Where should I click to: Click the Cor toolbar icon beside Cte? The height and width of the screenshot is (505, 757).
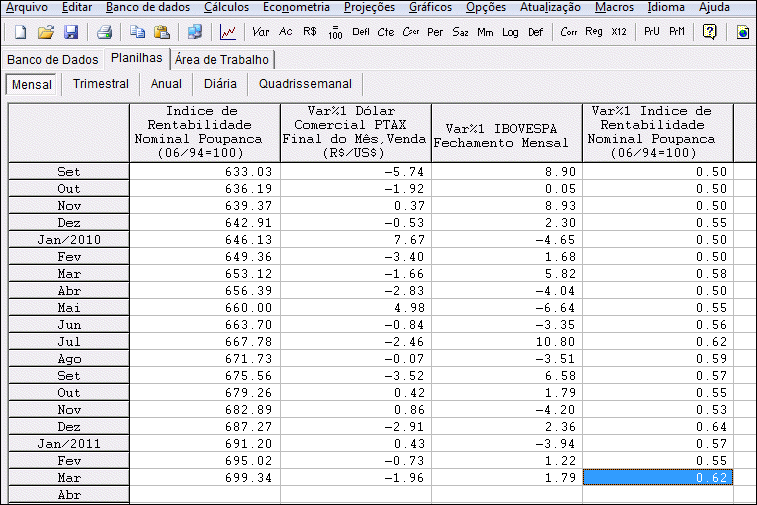click(410, 32)
